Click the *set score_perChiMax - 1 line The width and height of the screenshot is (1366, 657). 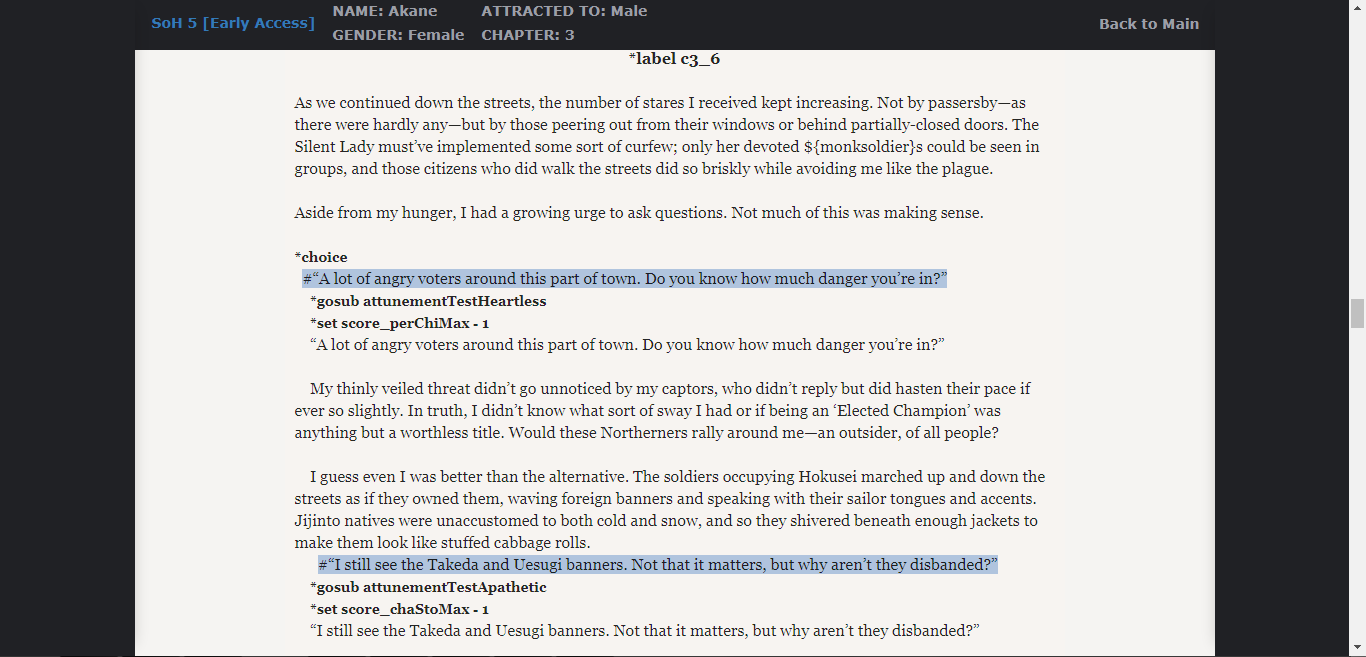point(399,323)
